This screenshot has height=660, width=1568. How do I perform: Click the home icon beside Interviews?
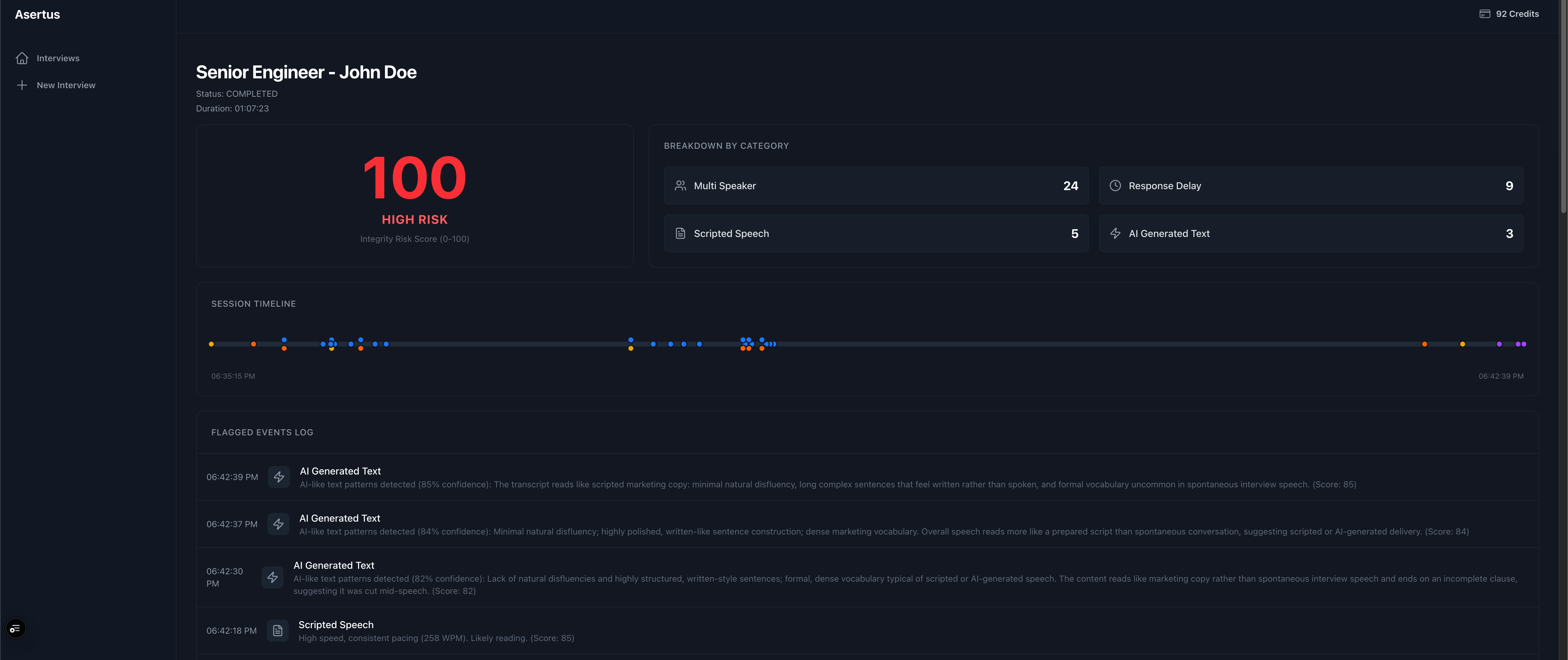click(22, 58)
